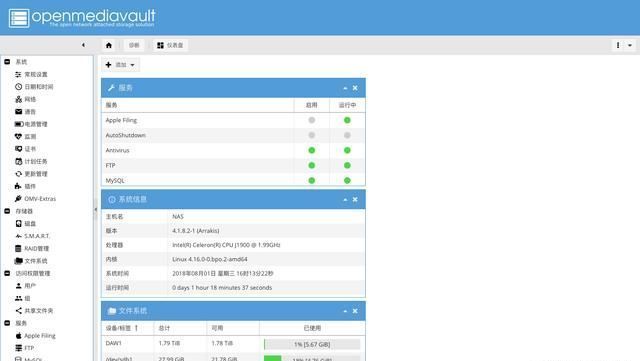Click the AutoShutdown running gray status dot
This screenshot has width=640, height=361.
(347, 135)
